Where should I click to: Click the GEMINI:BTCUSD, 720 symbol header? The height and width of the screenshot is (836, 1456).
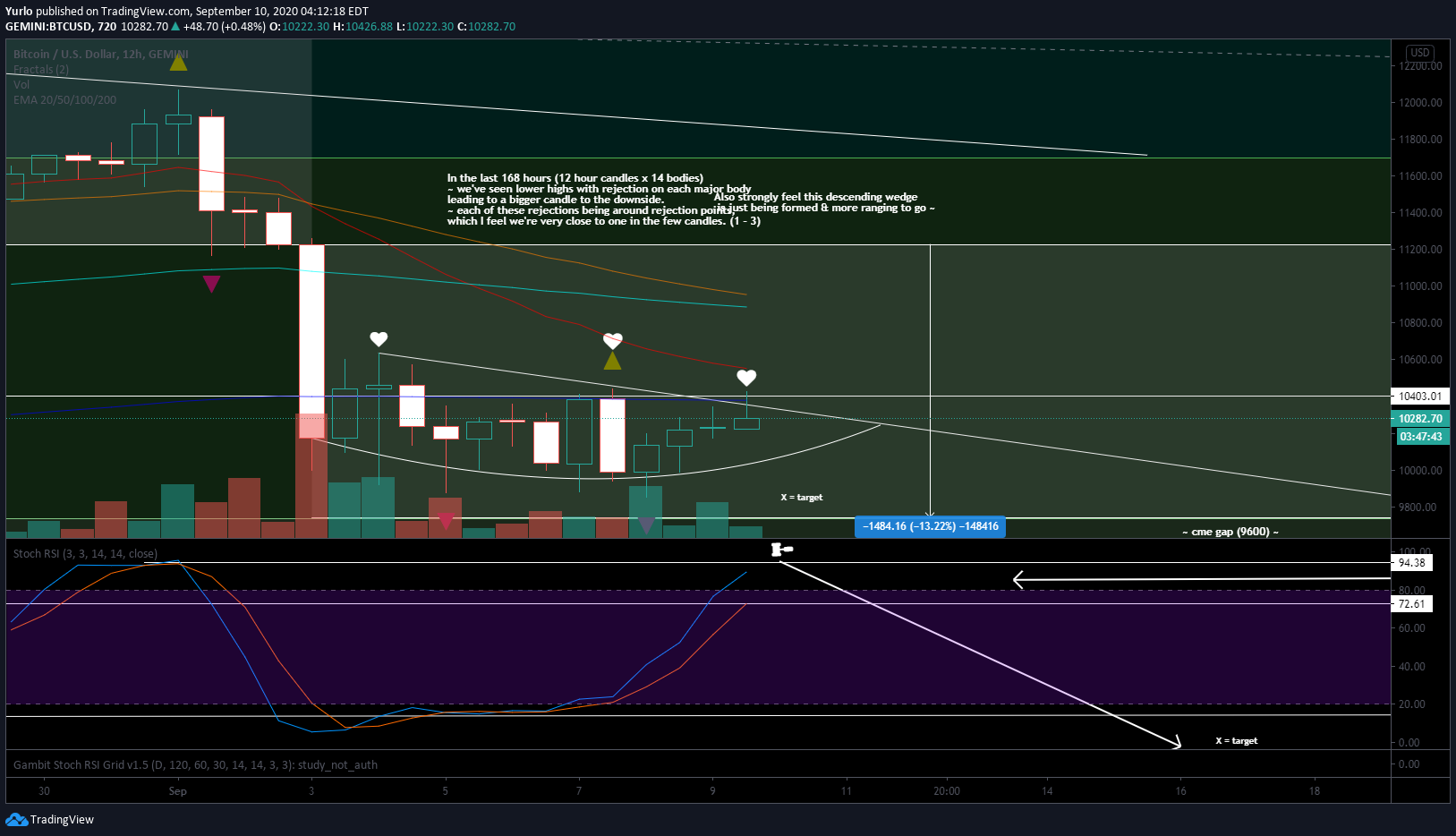coord(61,27)
